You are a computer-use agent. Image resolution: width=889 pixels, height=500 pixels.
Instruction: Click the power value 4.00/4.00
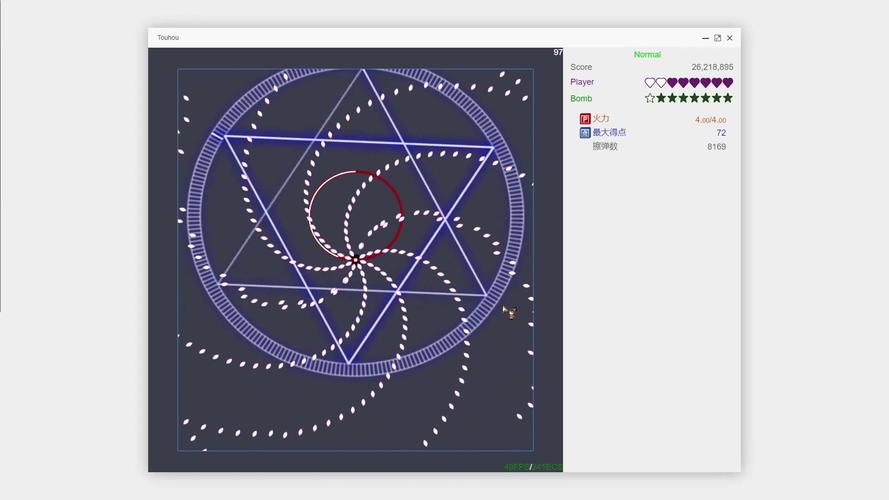pos(710,120)
